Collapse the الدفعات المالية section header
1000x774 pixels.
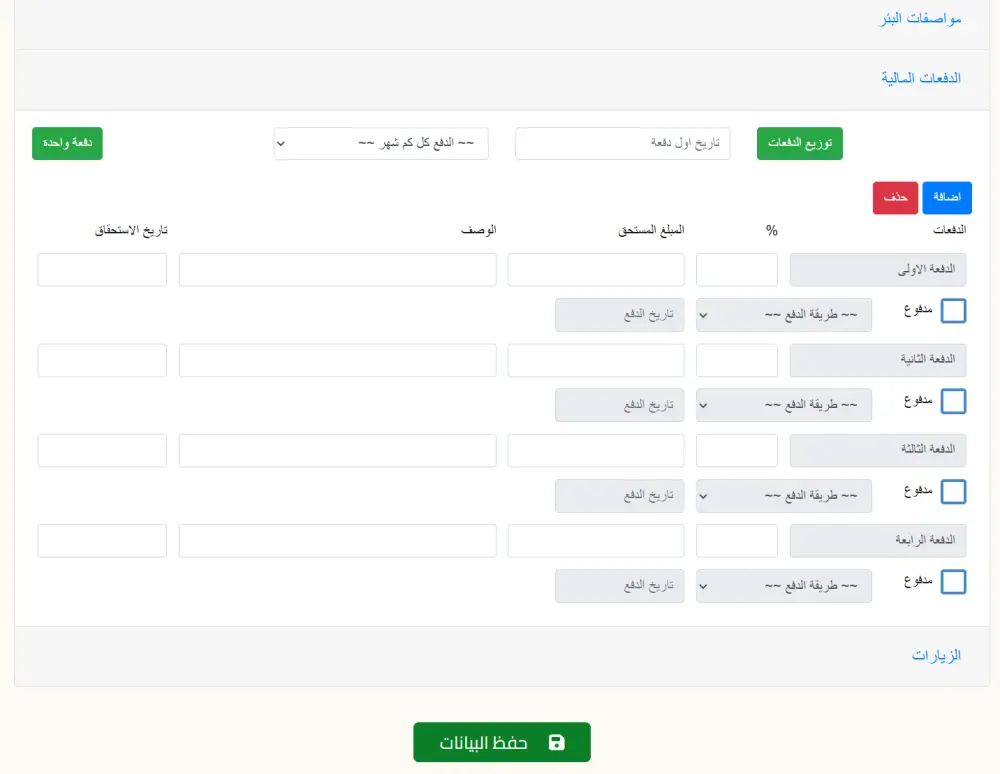[x=920, y=77]
